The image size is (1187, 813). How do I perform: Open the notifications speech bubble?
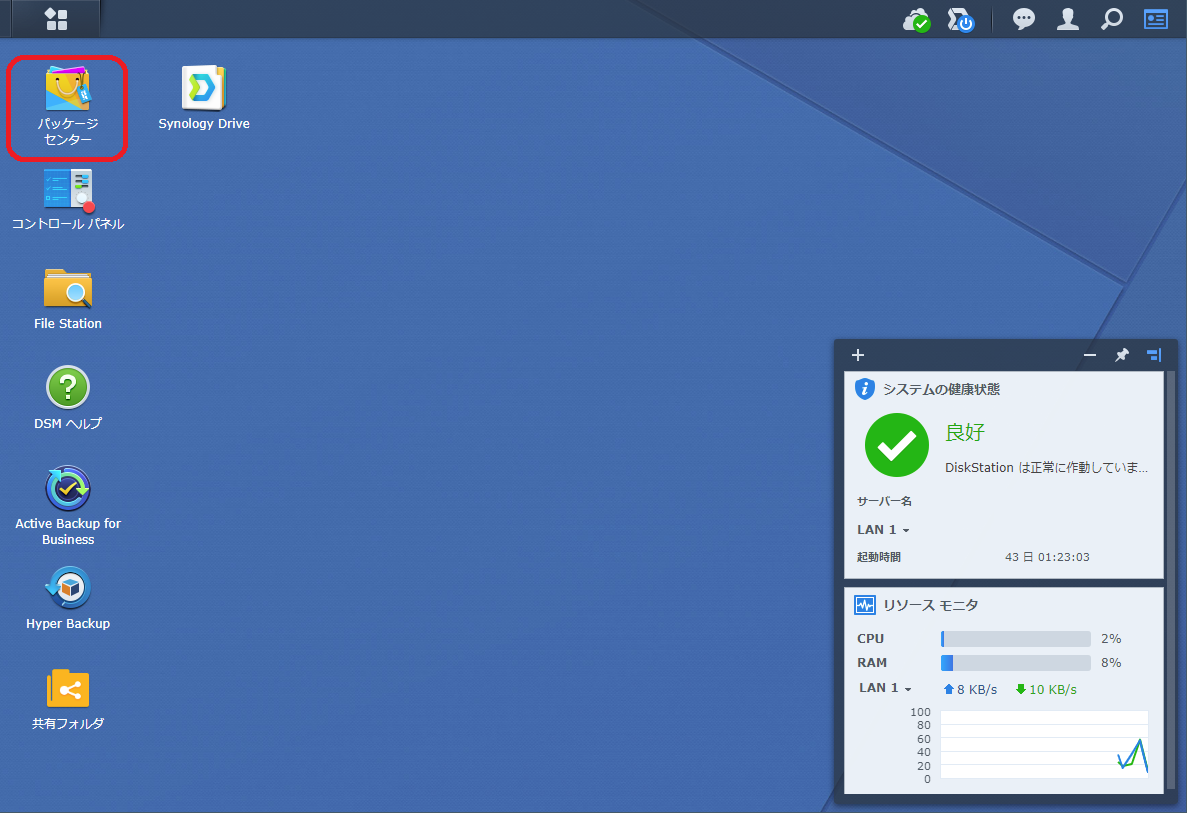(x=1023, y=19)
